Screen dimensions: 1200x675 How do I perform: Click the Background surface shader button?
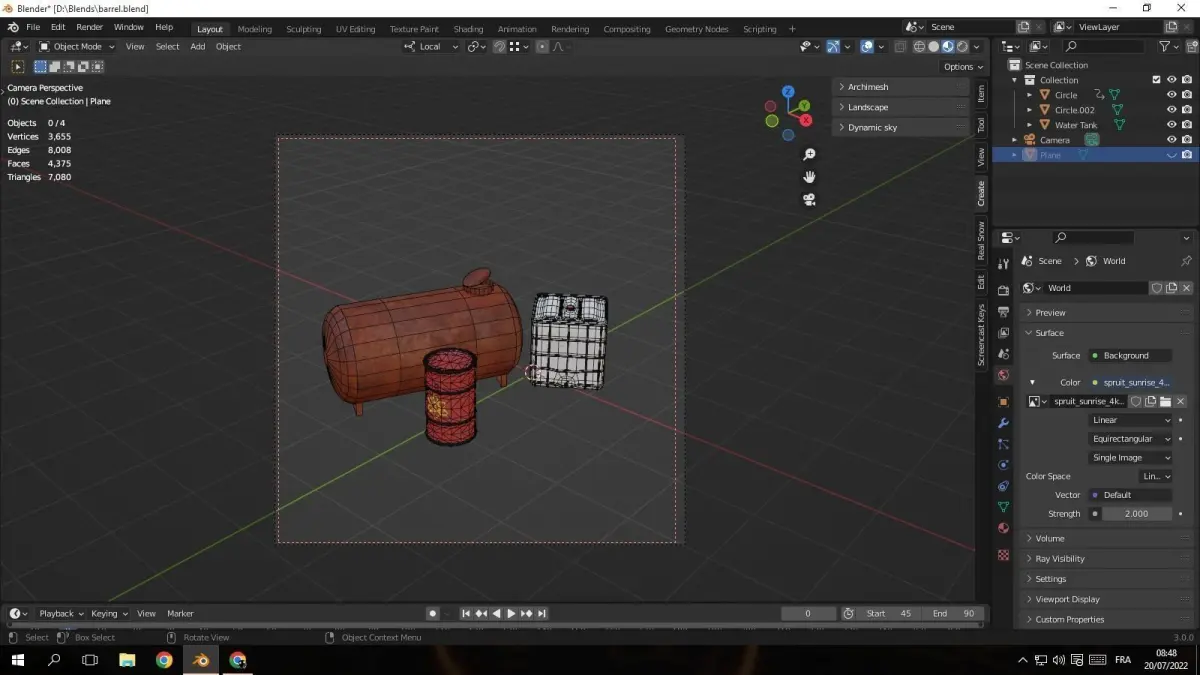(x=1130, y=355)
